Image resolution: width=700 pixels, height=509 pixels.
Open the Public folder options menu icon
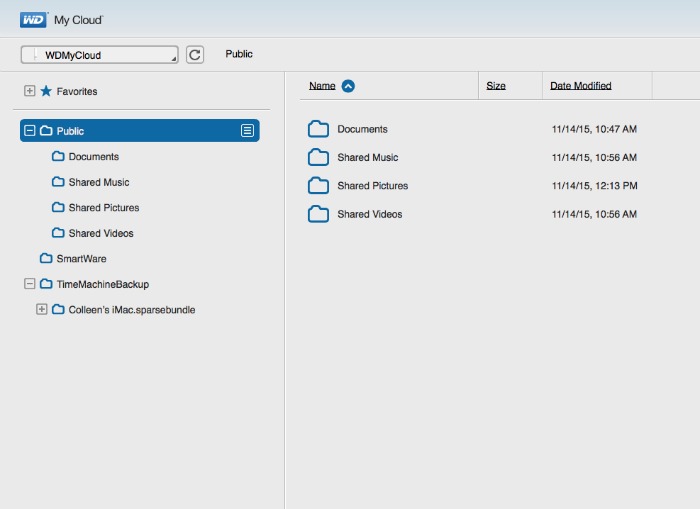coord(247,131)
